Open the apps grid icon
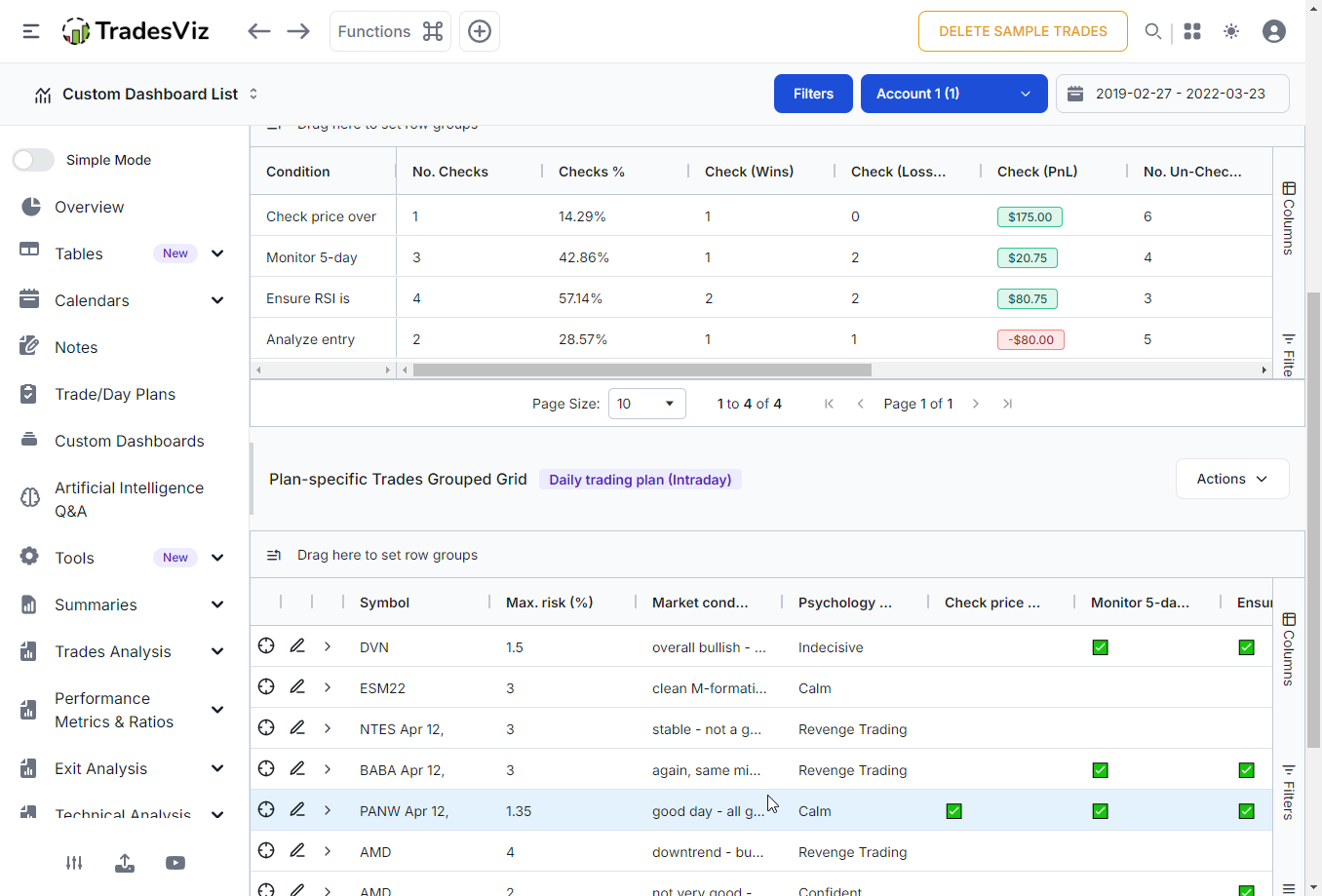Screen dimensions: 1322x896 1192,31
